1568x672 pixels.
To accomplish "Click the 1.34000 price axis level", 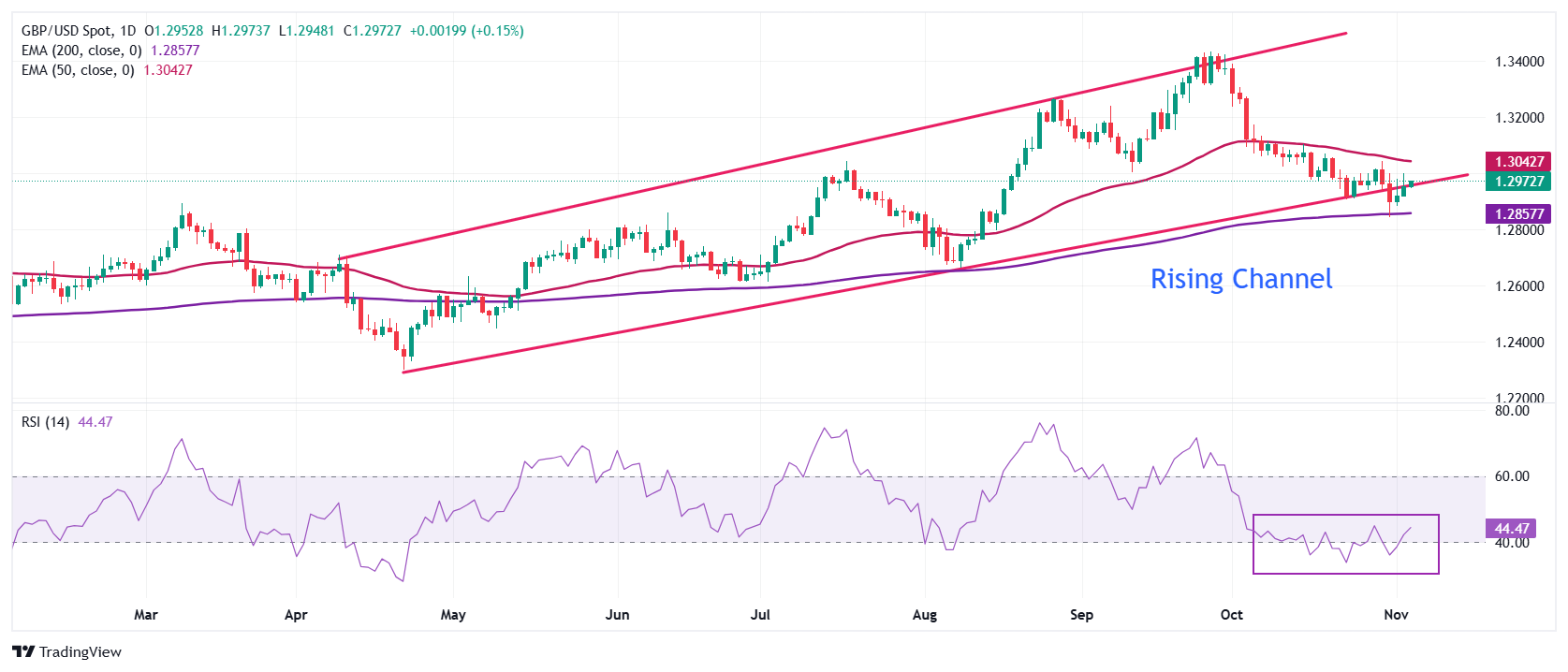I will pyautogui.click(x=1518, y=62).
